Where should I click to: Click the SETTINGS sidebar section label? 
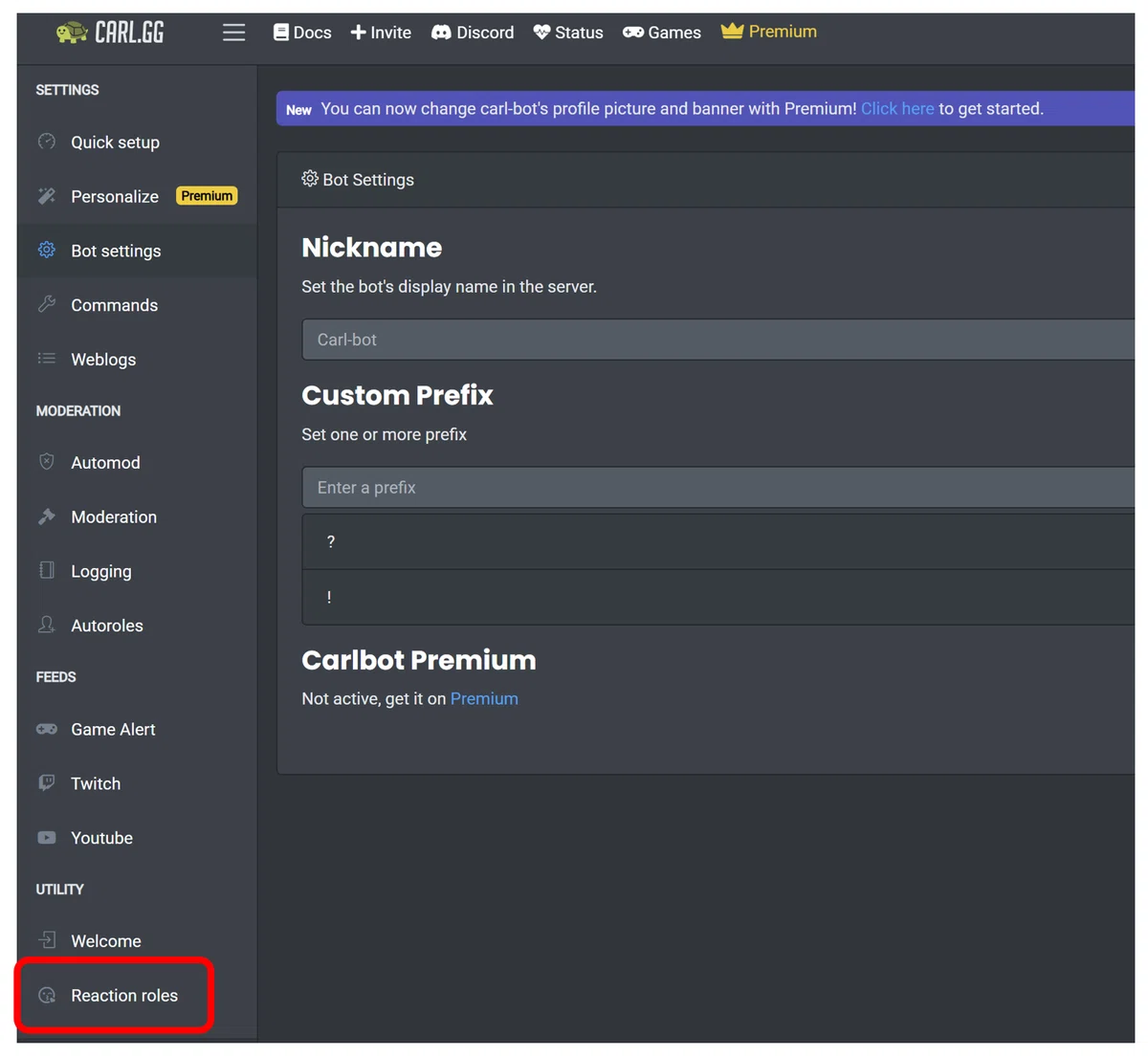coord(67,89)
